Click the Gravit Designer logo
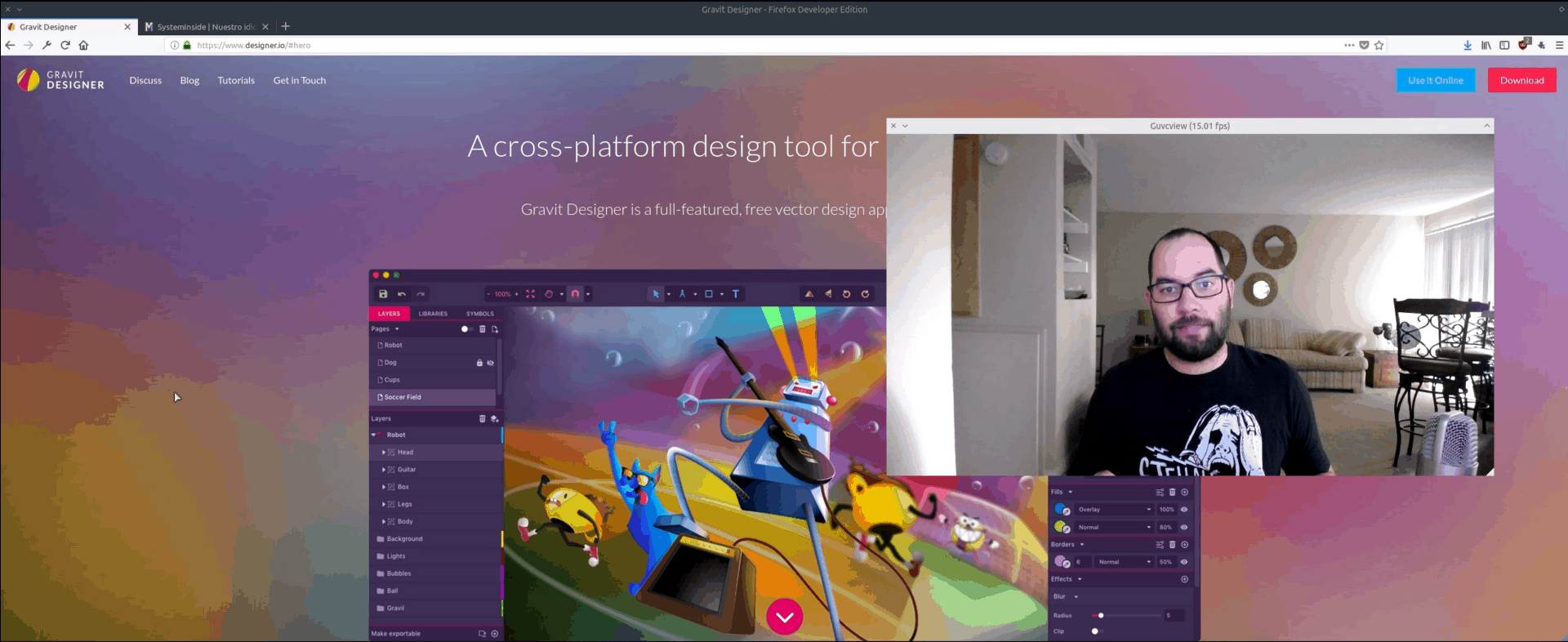This screenshot has width=1568, height=642. [x=60, y=80]
